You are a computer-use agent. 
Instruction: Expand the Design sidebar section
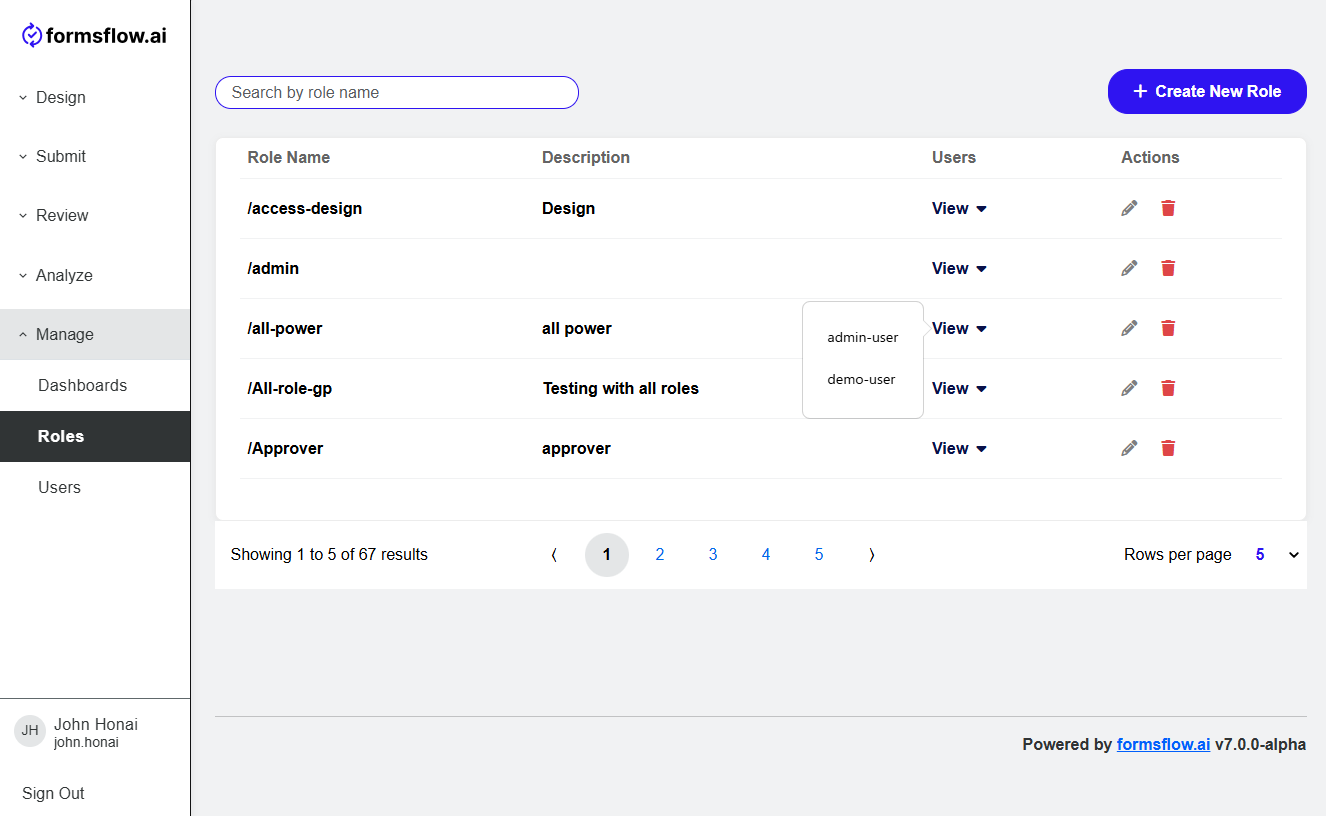(95, 97)
